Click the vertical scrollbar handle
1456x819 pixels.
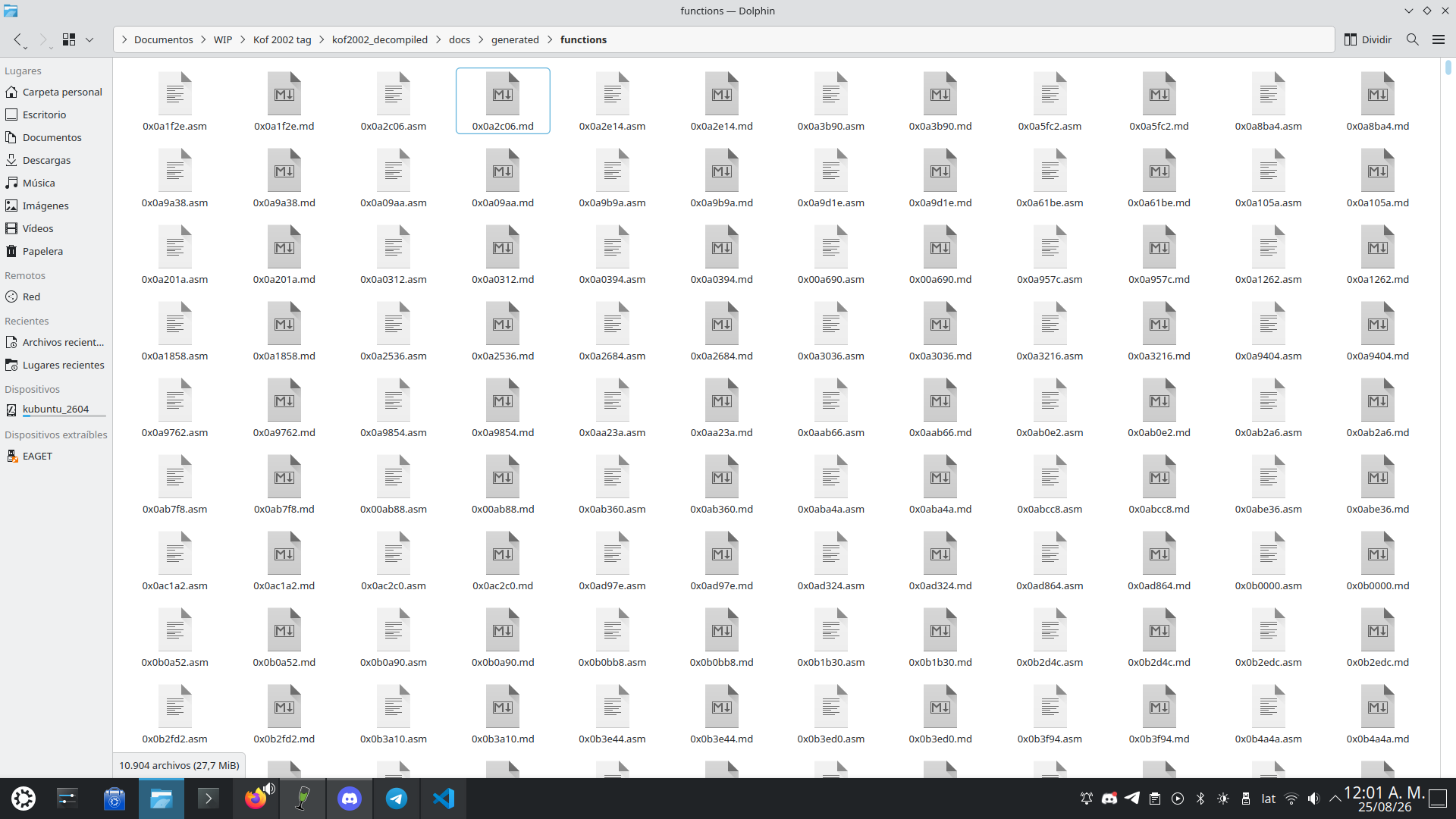coord(1448,67)
